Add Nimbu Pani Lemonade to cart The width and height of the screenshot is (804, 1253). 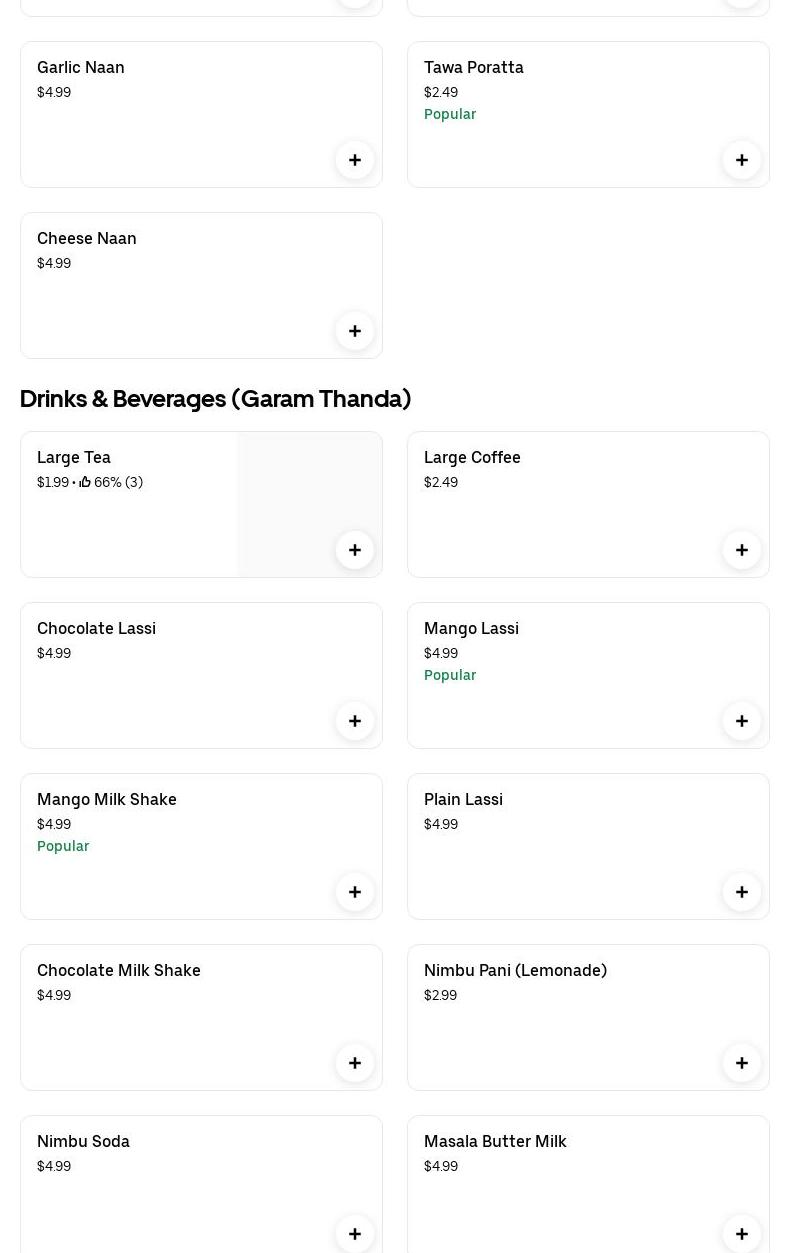(742, 1063)
